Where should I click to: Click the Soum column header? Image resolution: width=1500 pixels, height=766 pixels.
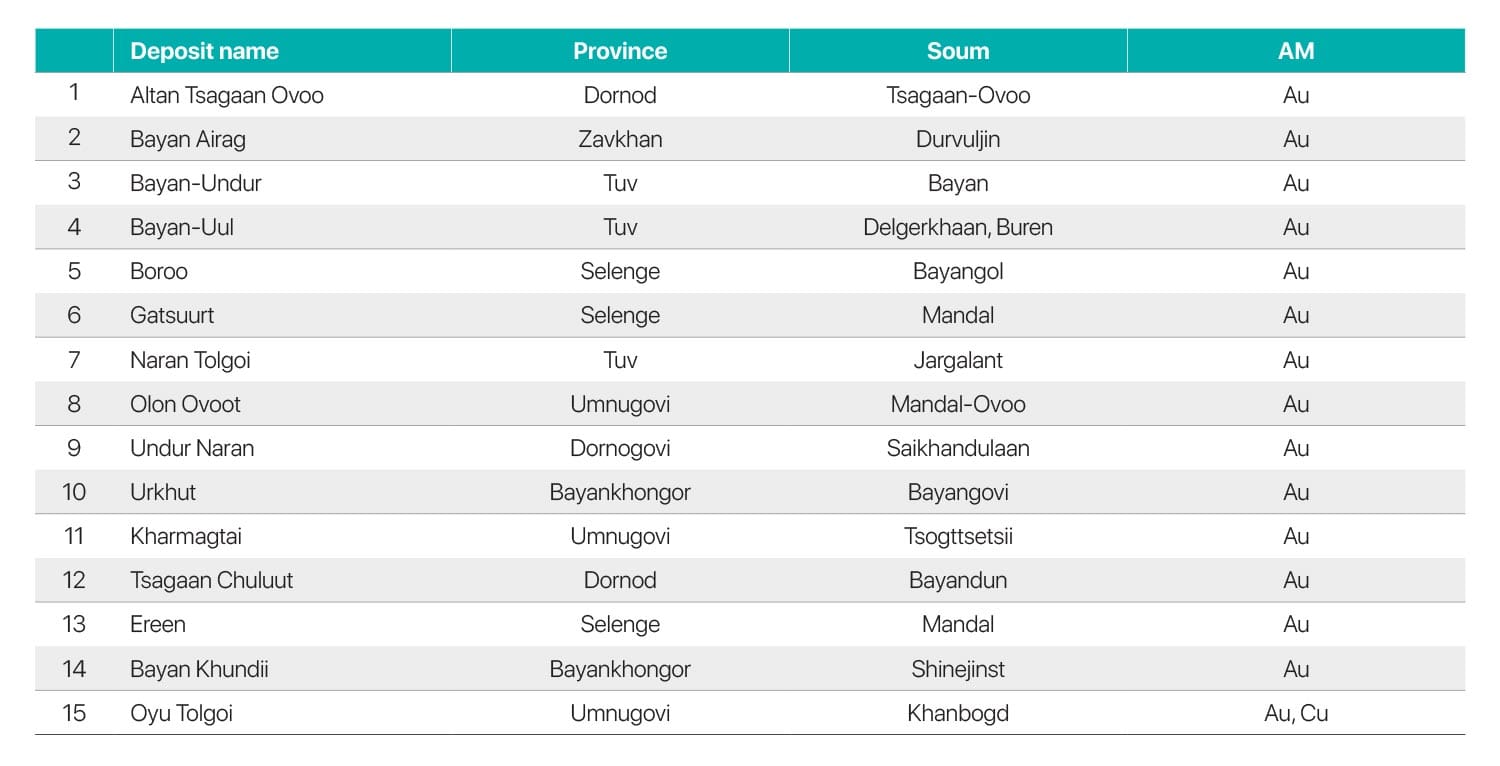pos(957,51)
